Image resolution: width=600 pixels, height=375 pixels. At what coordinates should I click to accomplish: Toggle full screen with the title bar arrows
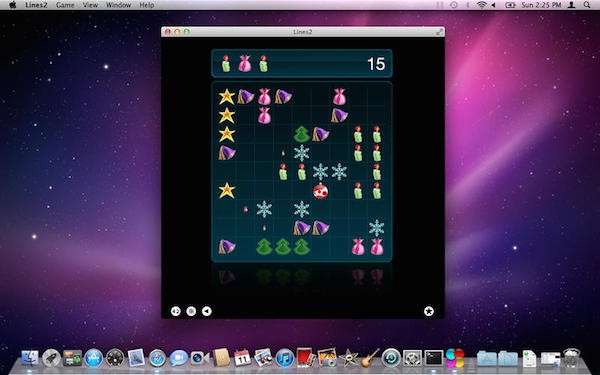[x=439, y=32]
